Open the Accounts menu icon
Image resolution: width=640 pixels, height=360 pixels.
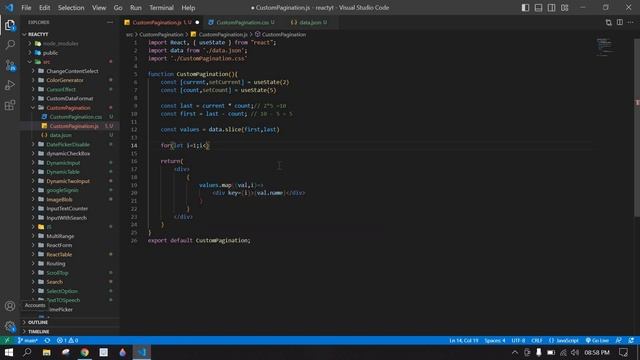click(x=10, y=306)
